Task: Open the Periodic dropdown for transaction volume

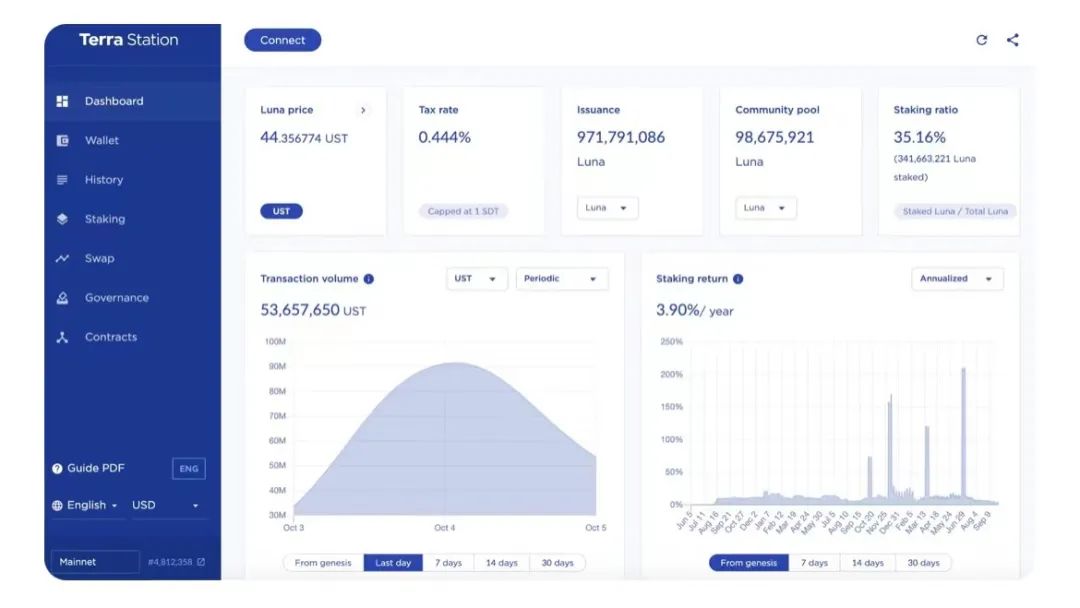Action: (561, 279)
